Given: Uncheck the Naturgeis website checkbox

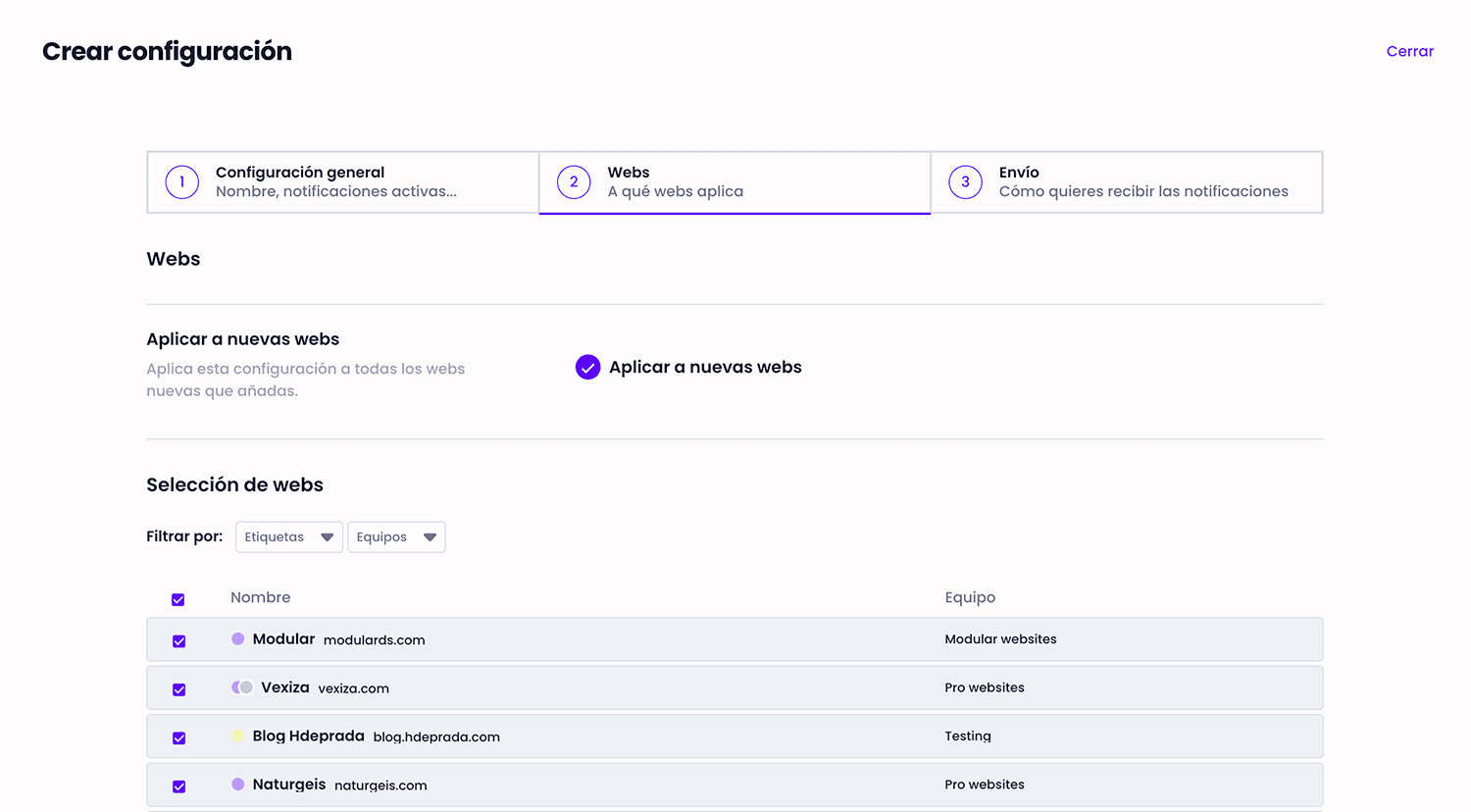Looking at the screenshot, I should coord(178,787).
